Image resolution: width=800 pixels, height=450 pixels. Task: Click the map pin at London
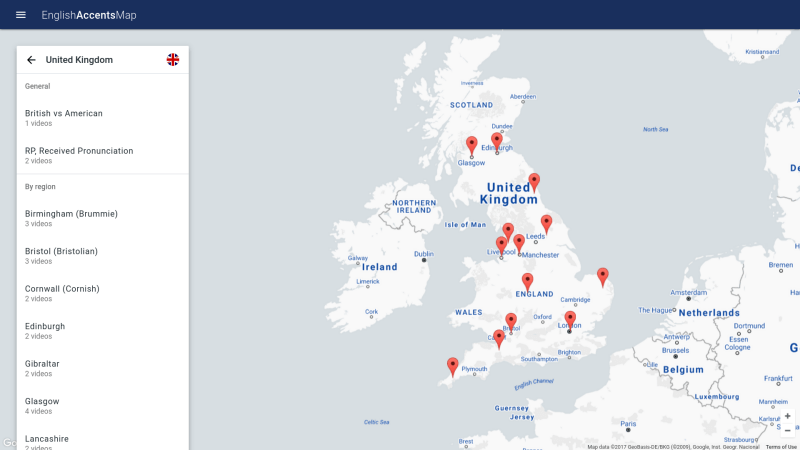click(570, 320)
